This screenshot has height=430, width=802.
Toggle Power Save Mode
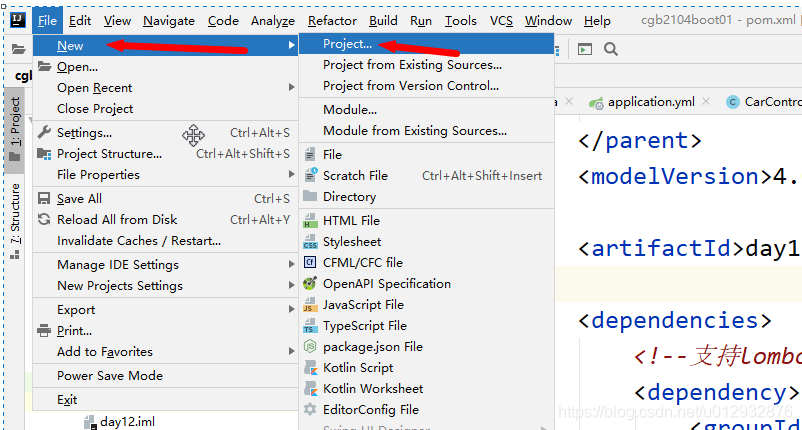tap(109, 376)
